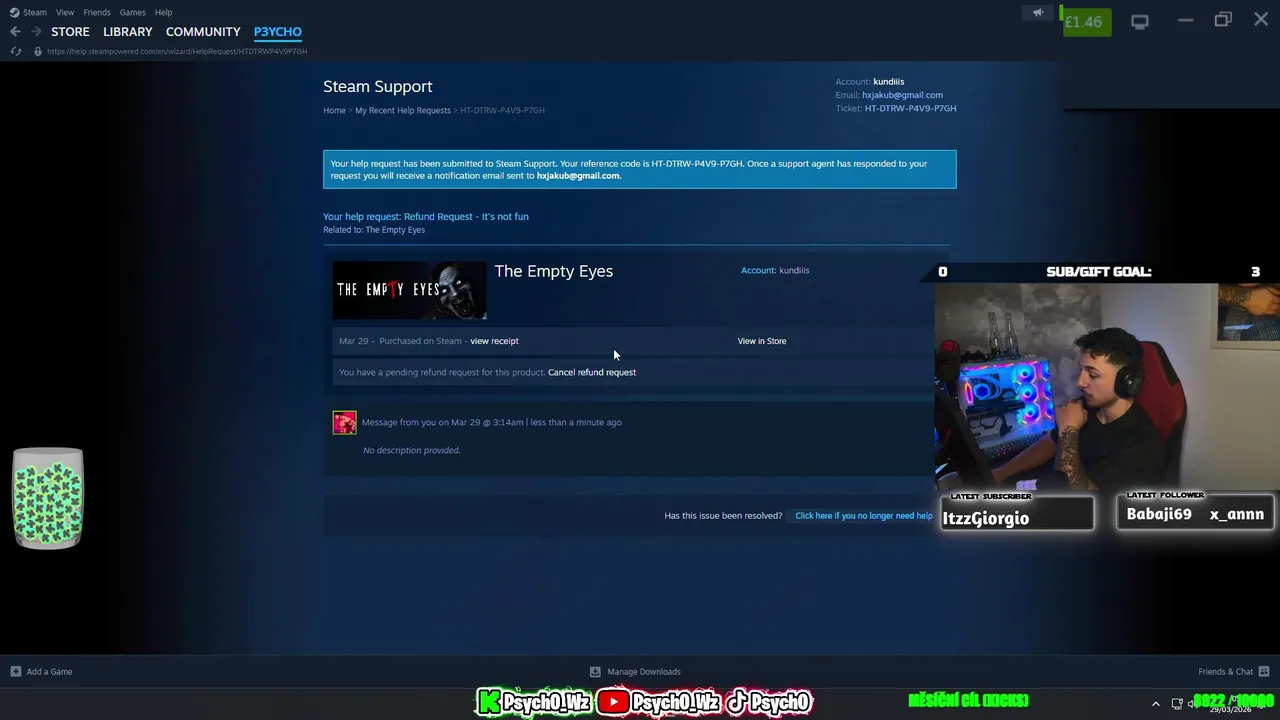
Task: Open the P3YCHO profile tab
Action: point(278,32)
